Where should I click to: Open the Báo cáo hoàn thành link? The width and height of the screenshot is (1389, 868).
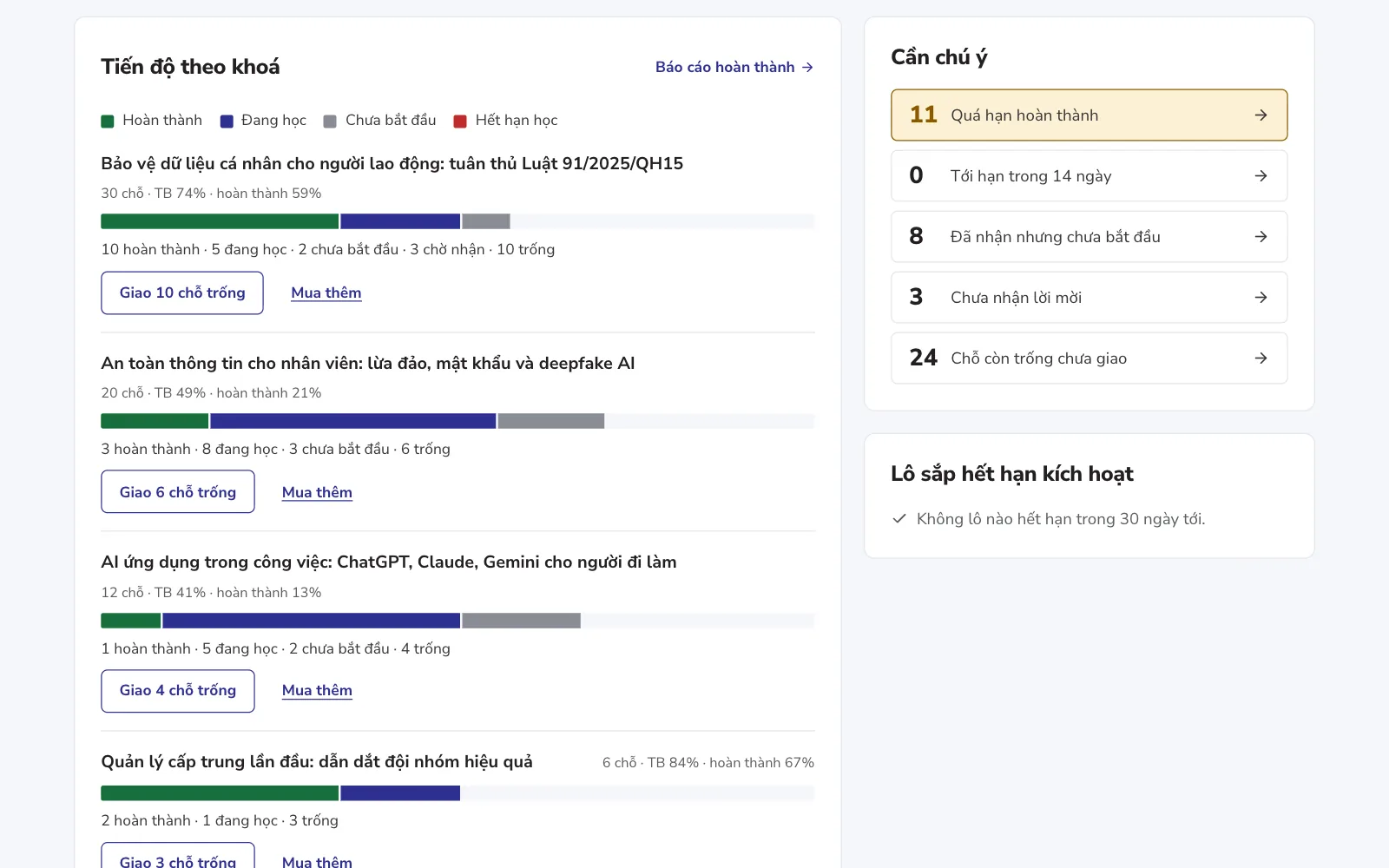tap(734, 67)
